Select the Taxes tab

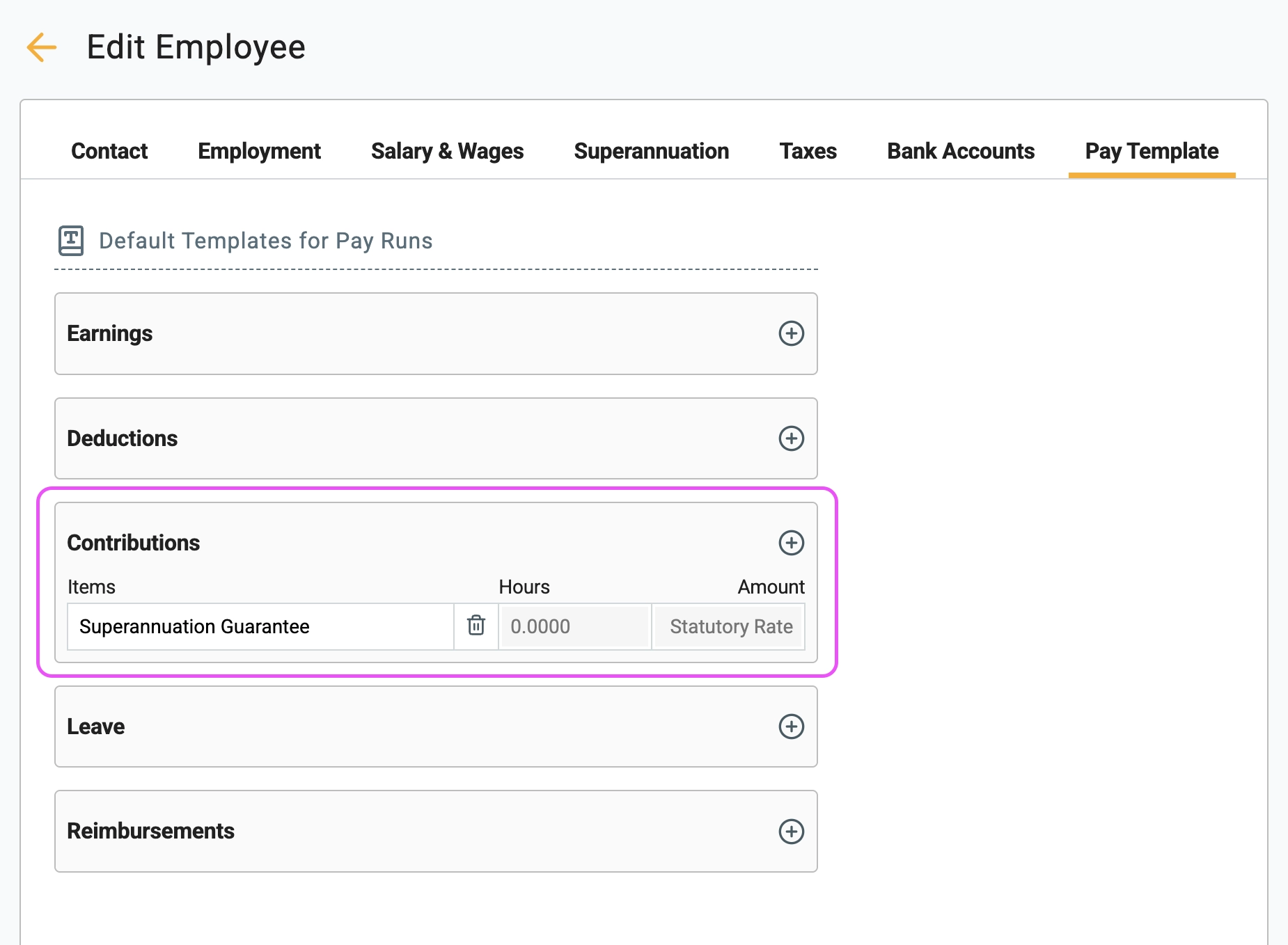[x=808, y=151]
